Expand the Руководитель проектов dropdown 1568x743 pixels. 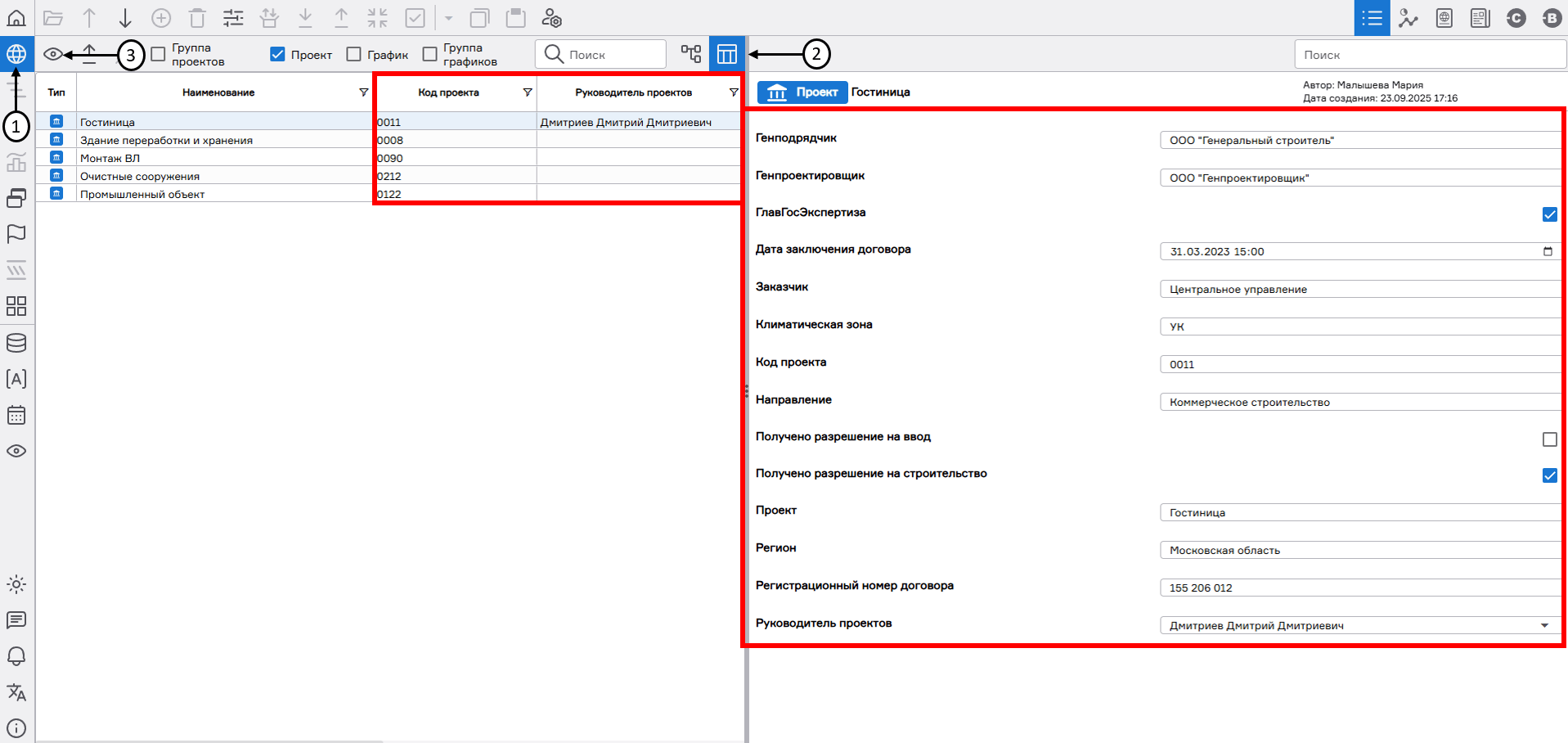click(x=1544, y=626)
